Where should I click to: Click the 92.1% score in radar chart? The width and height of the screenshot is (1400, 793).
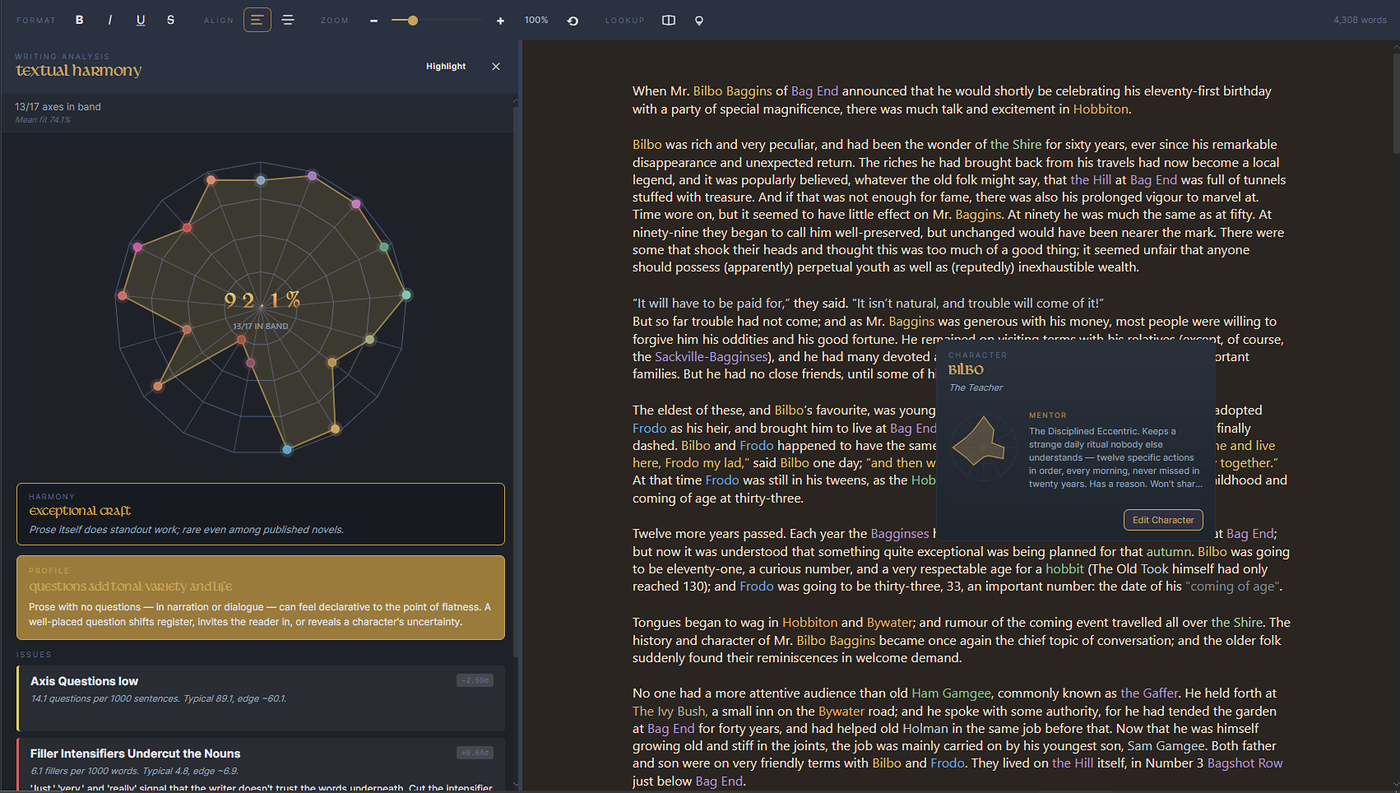262,300
